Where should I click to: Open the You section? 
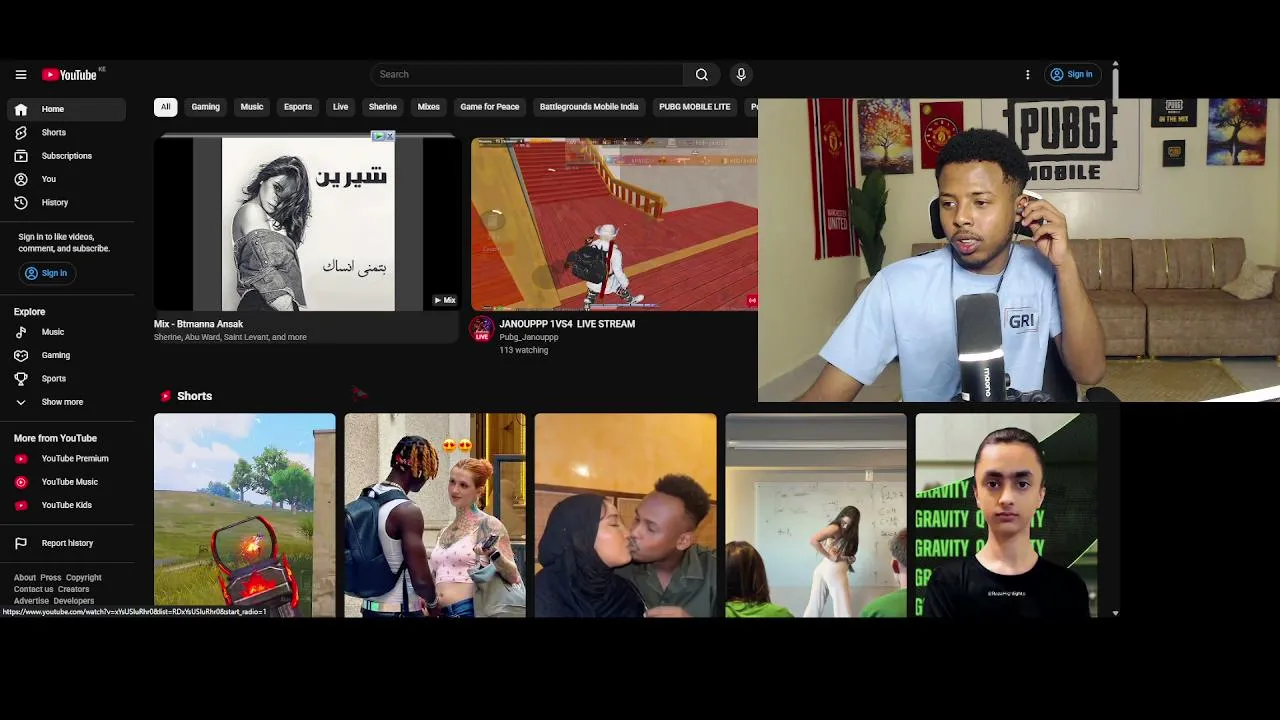click(67, 179)
